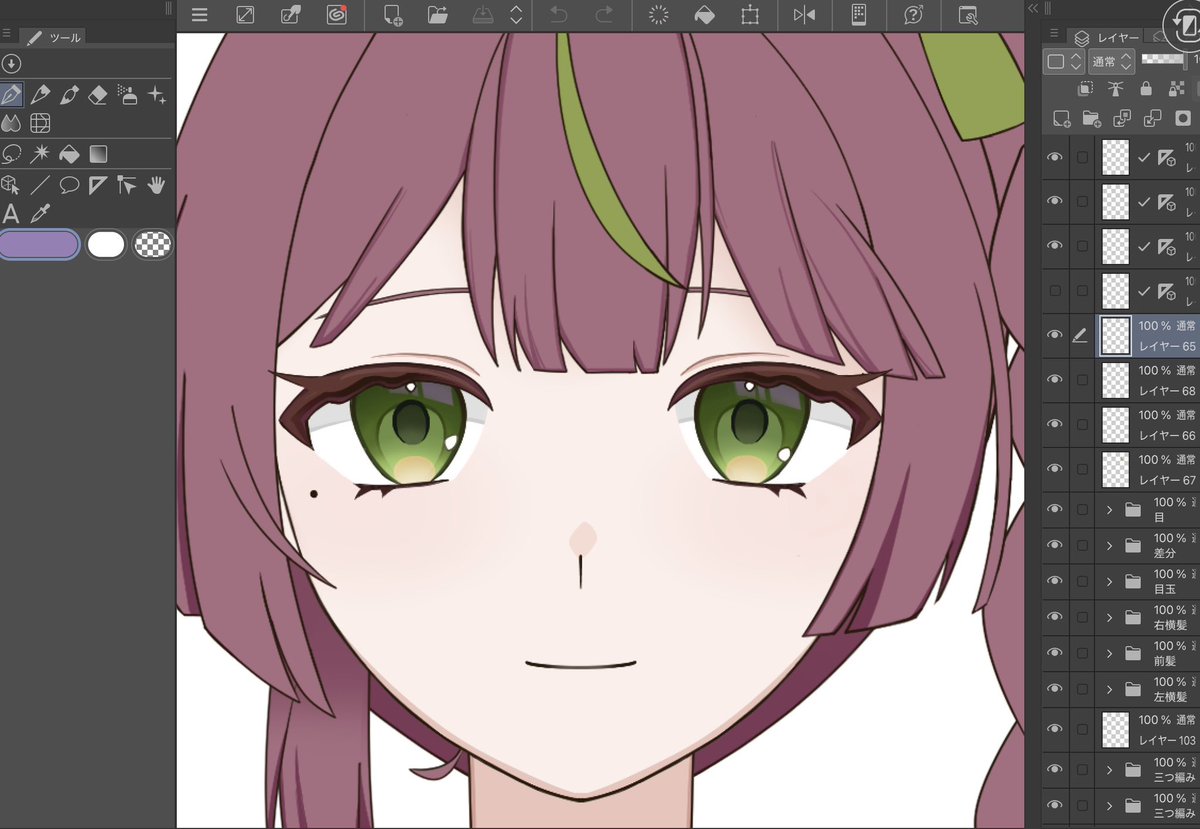This screenshot has width=1200, height=829.
Task: Select the Gradient tool
Action: [98, 154]
